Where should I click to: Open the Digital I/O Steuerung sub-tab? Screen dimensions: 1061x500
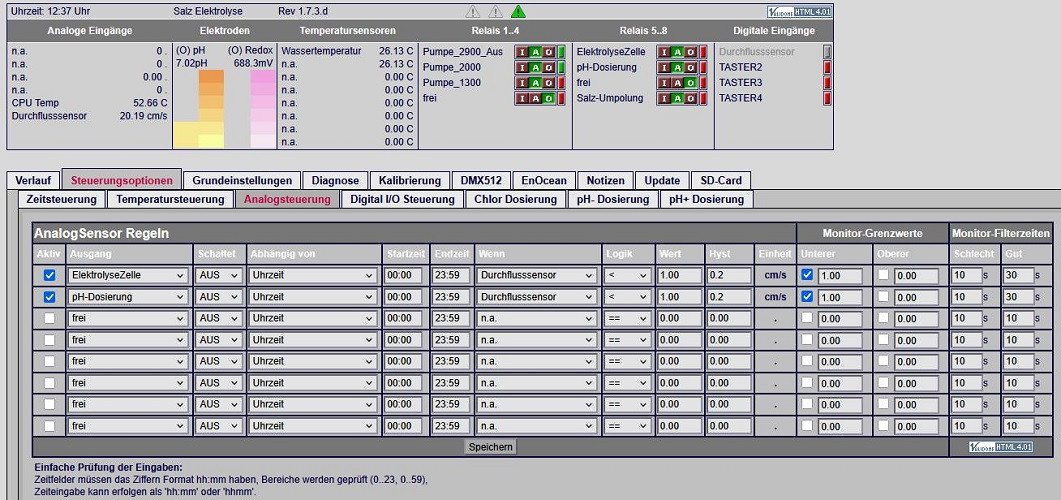click(x=403, y=199)
